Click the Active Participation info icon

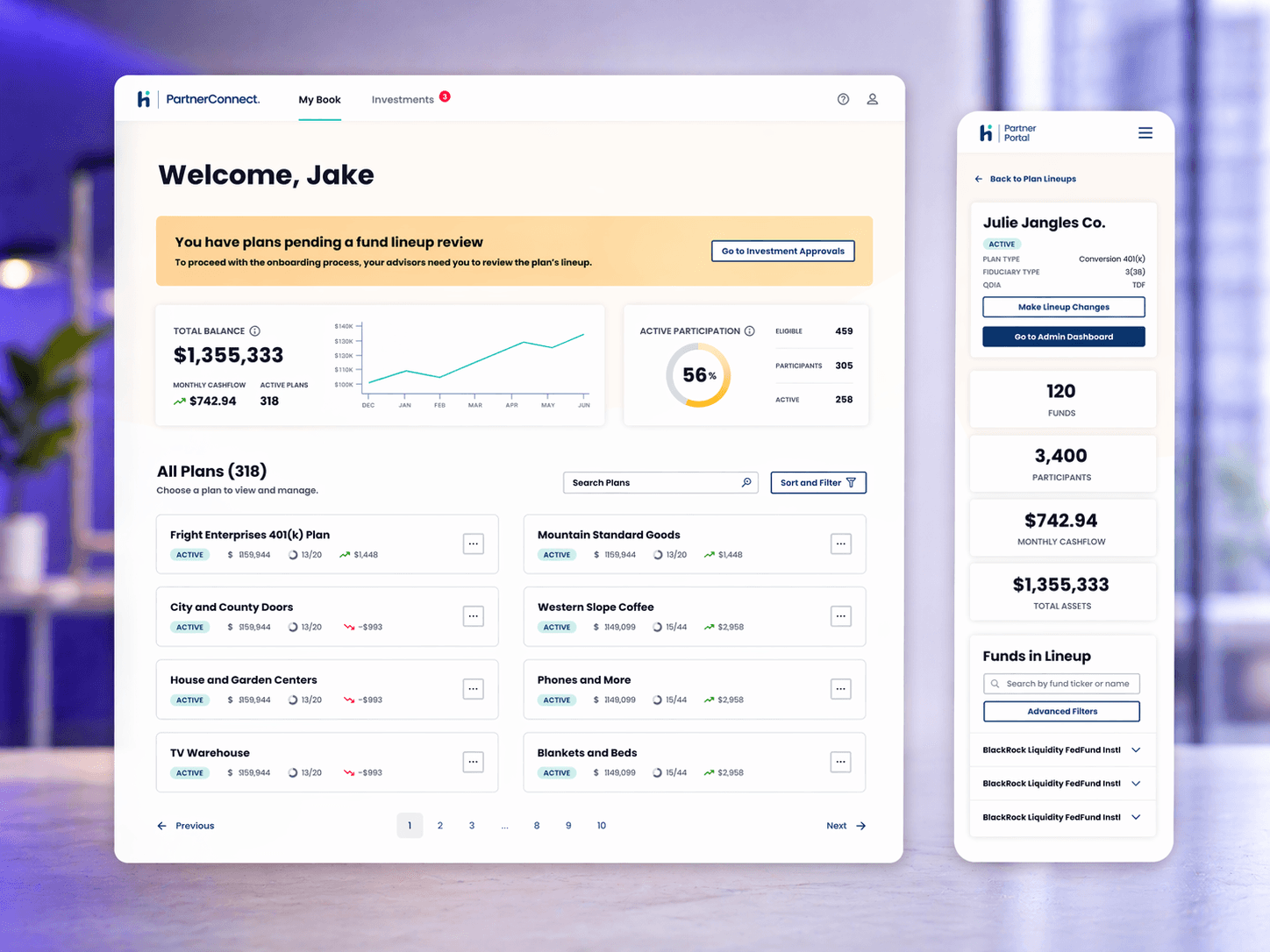click(x=749, y=331)
